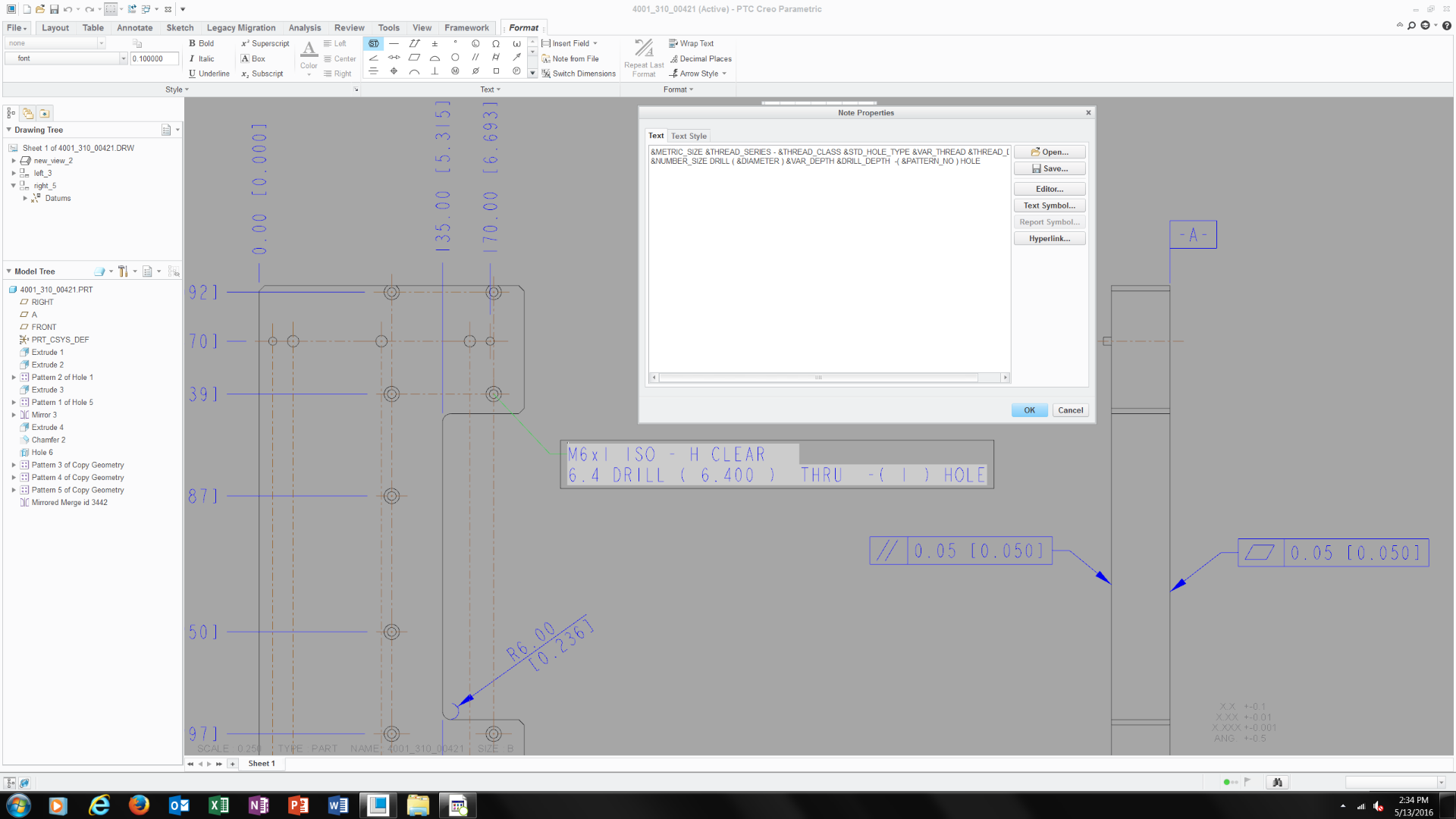Open Excel from the taskbar
The height and width of the screenshot is (819, 1456).
click(x=218, y=805)
